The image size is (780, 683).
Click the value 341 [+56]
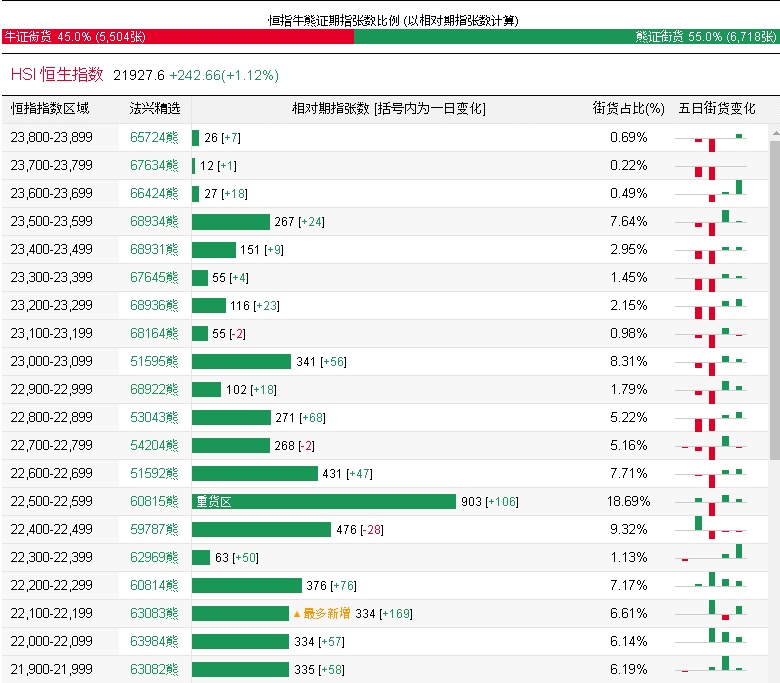click(321, 362)
